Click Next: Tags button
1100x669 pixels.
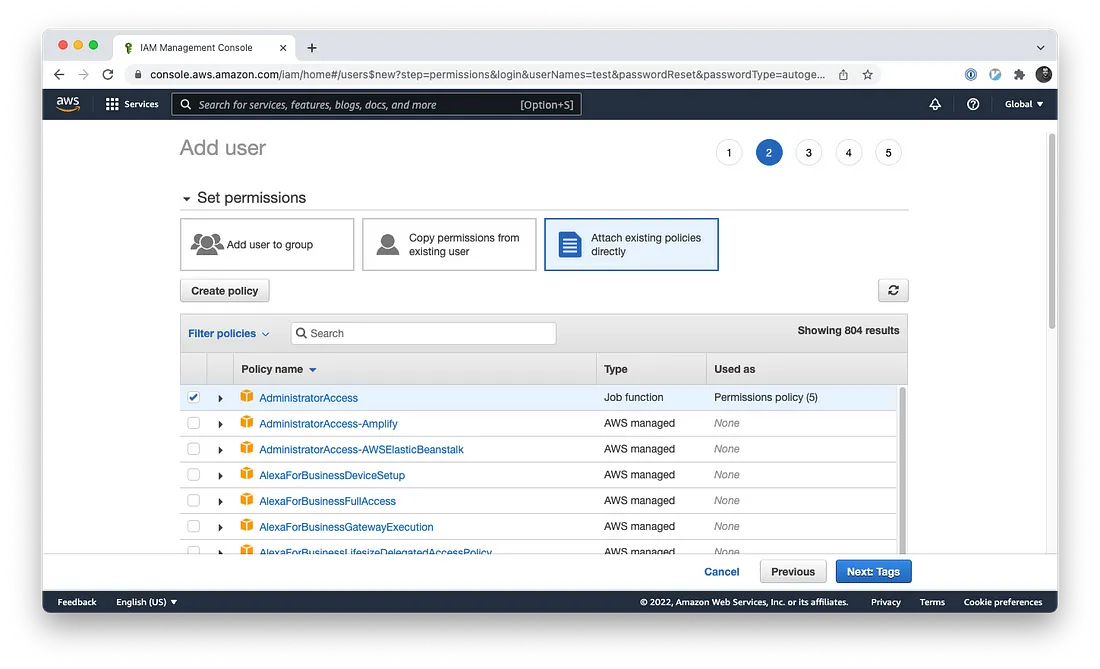[873, 572]
